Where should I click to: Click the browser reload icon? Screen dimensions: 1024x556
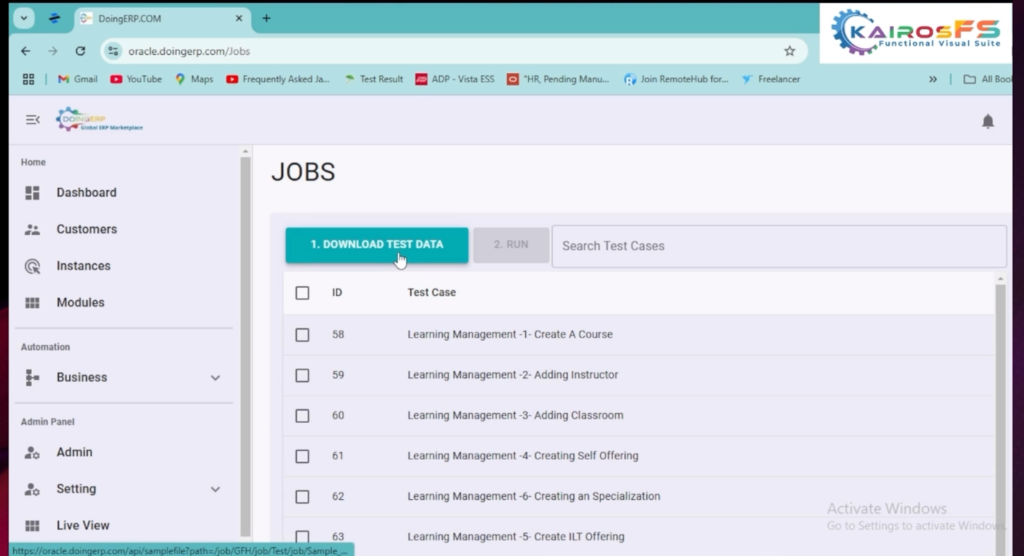click(x=80, y=51)
